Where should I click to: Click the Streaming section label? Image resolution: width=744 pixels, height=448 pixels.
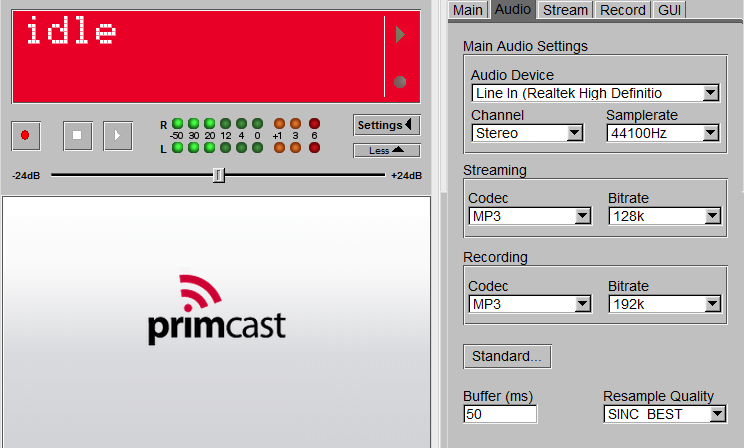(495, 170)
